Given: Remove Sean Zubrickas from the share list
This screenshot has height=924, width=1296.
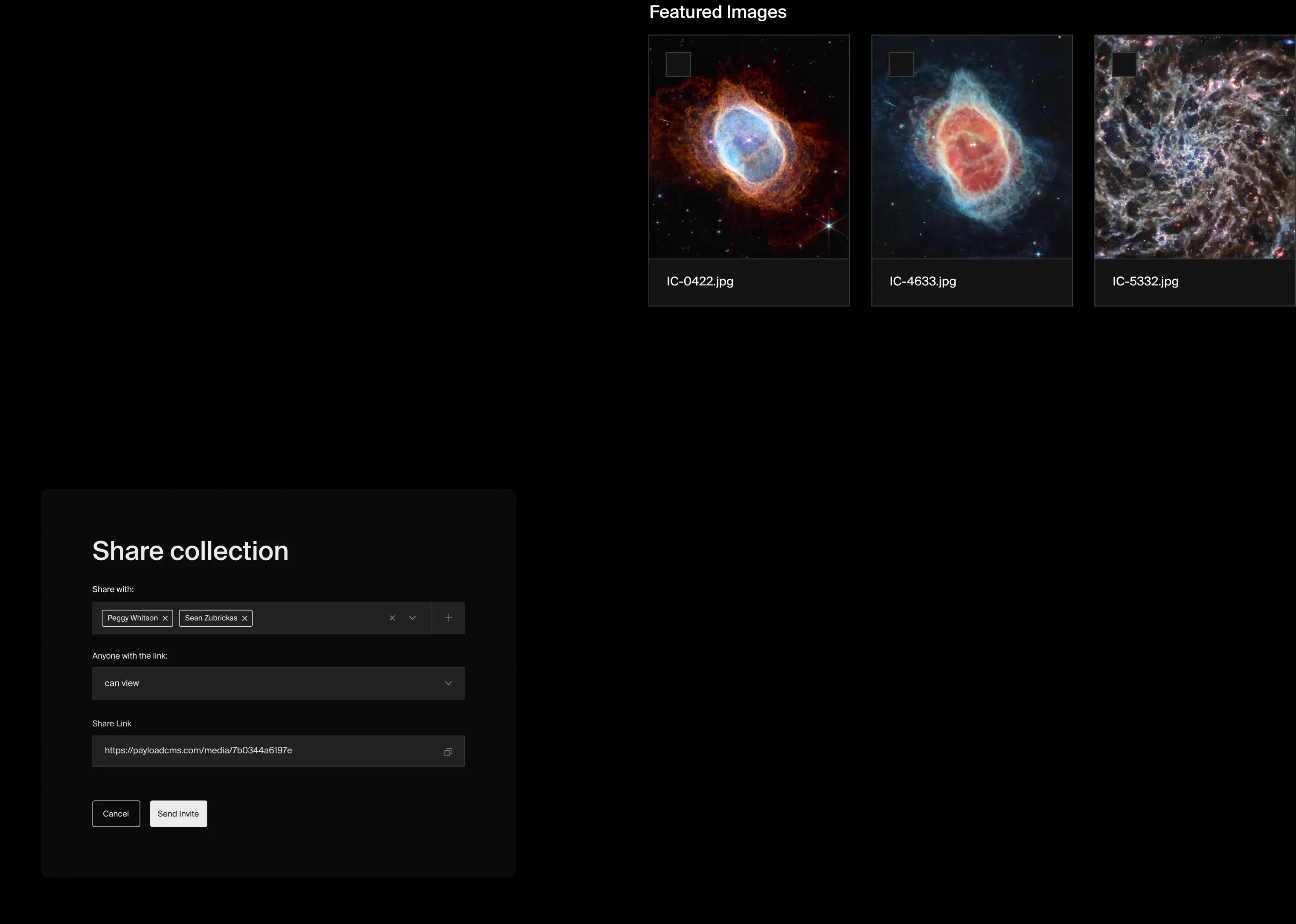Looking at the screenshot, I should 244,618.
